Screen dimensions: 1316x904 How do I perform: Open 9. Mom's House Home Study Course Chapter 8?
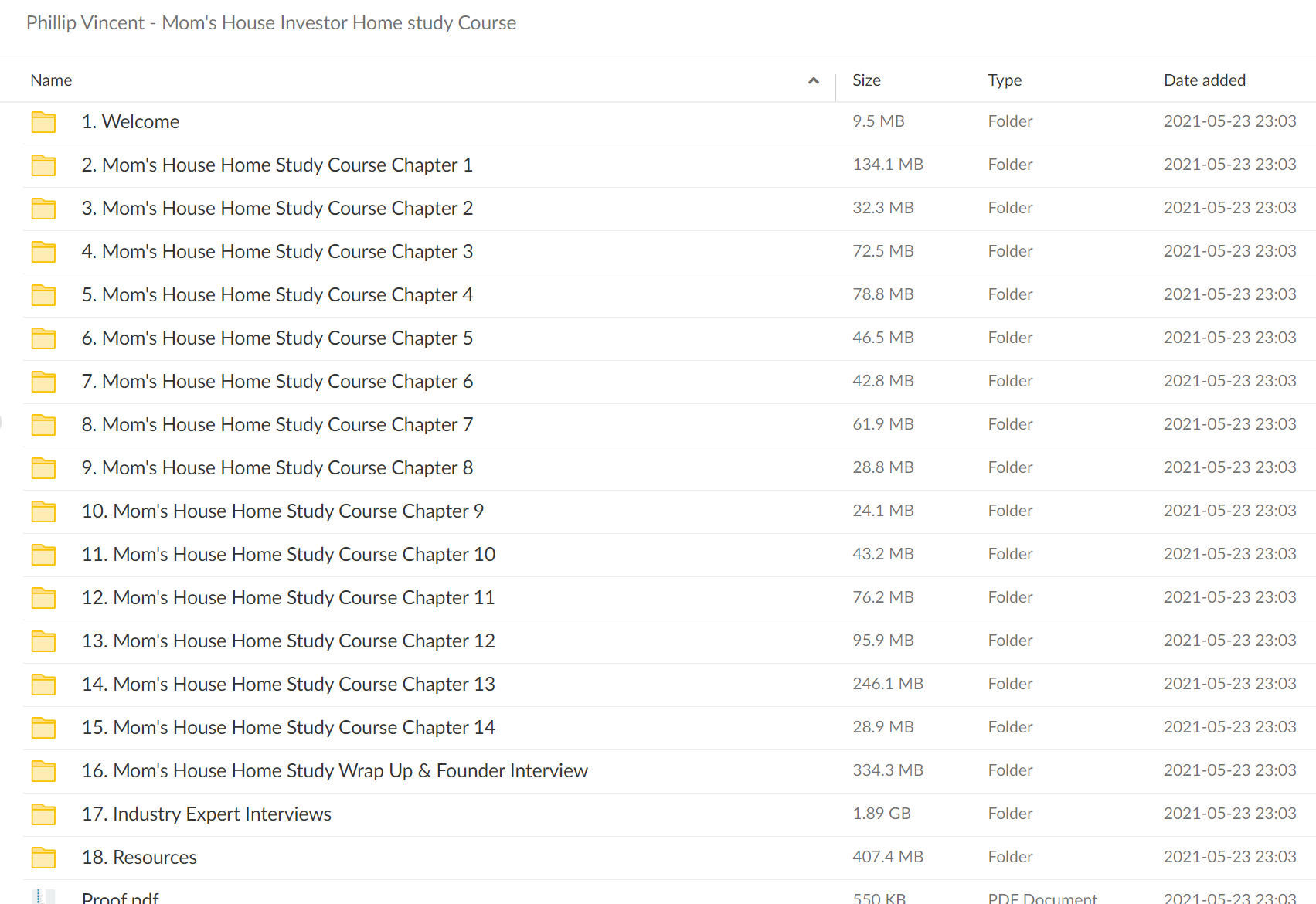(x=277, y=468)
